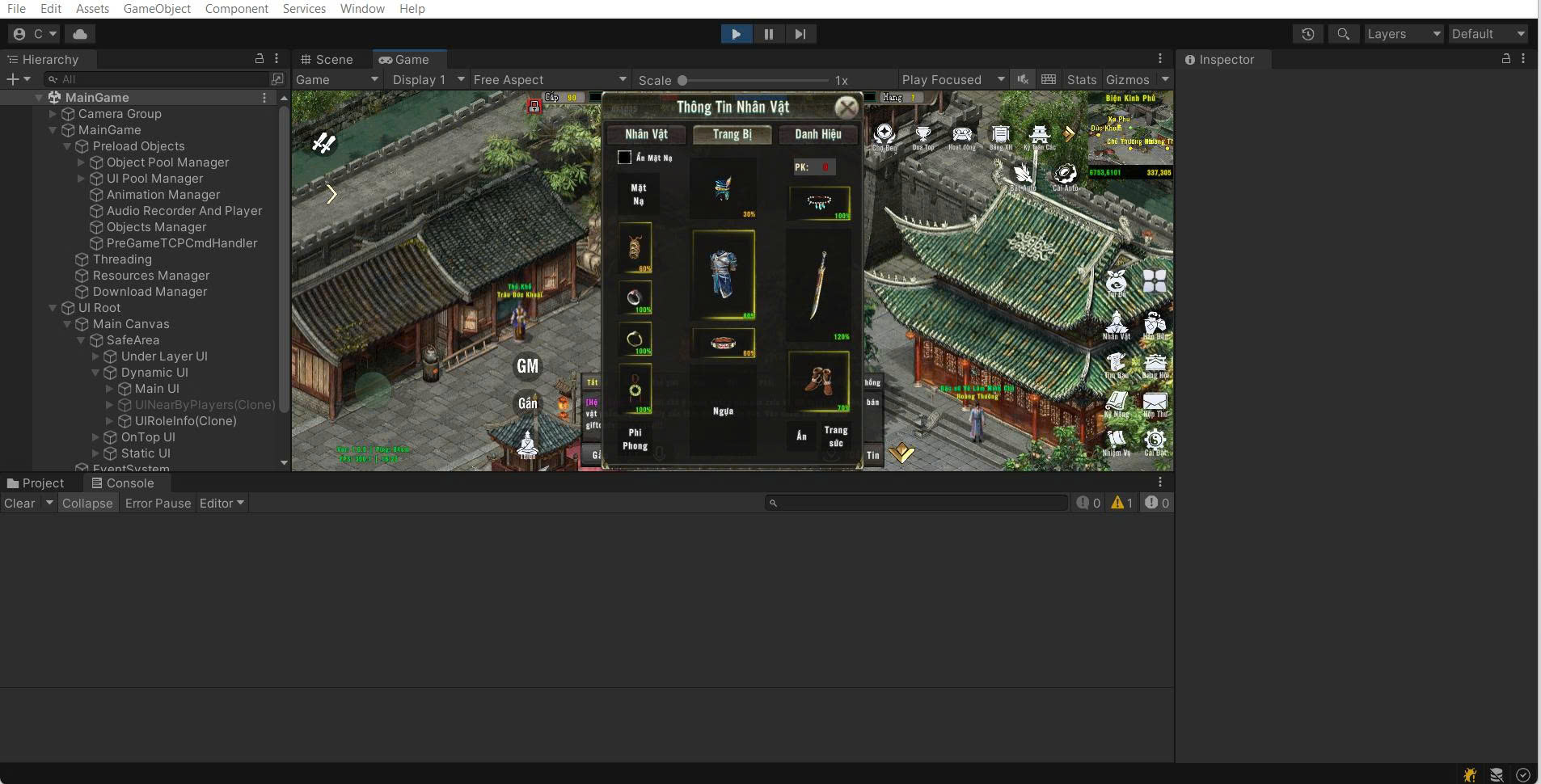
Task: Select the armor equipment slot
Action: click(724, 274)
